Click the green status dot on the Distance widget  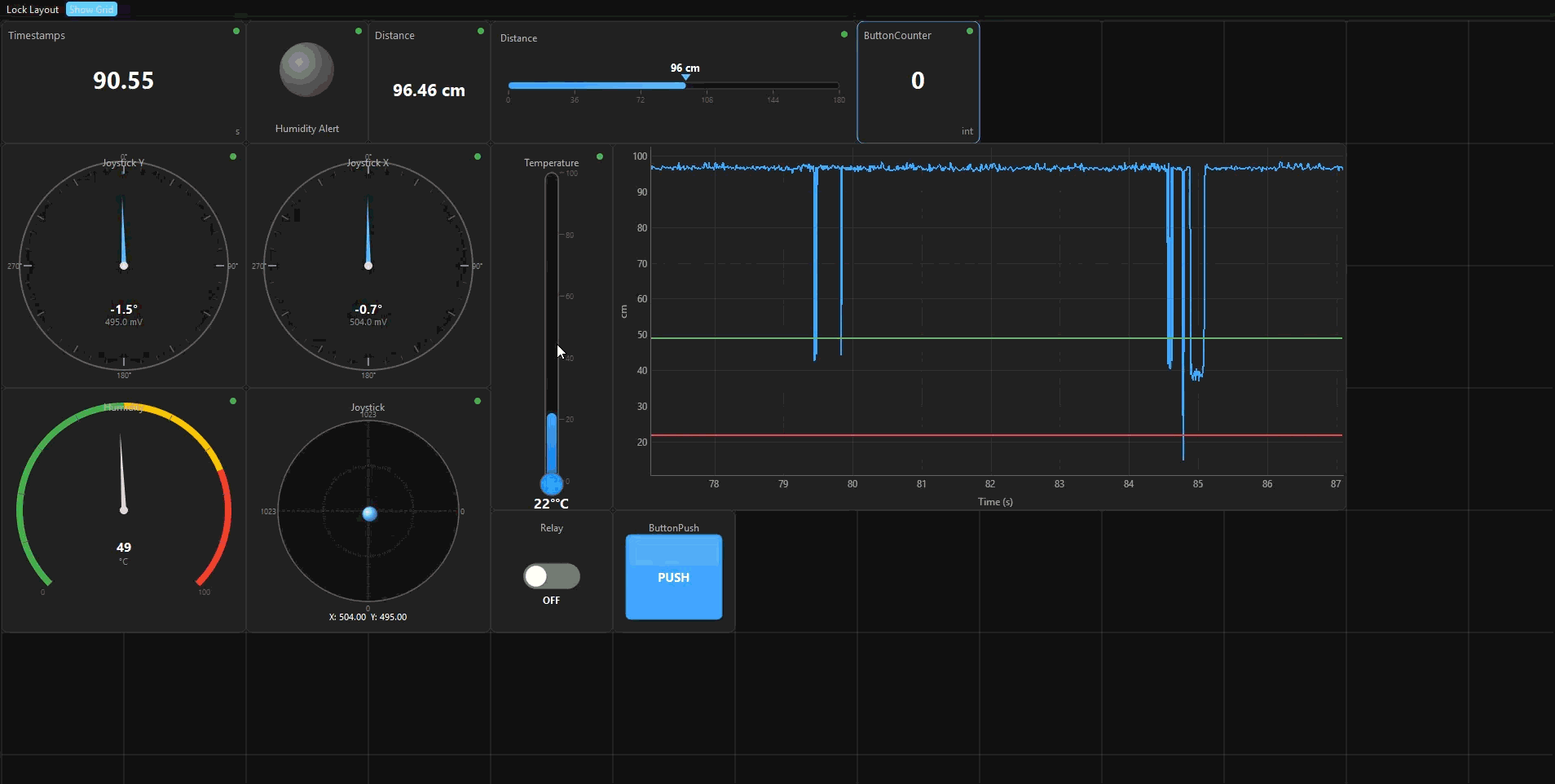click(x=480, y=31)
